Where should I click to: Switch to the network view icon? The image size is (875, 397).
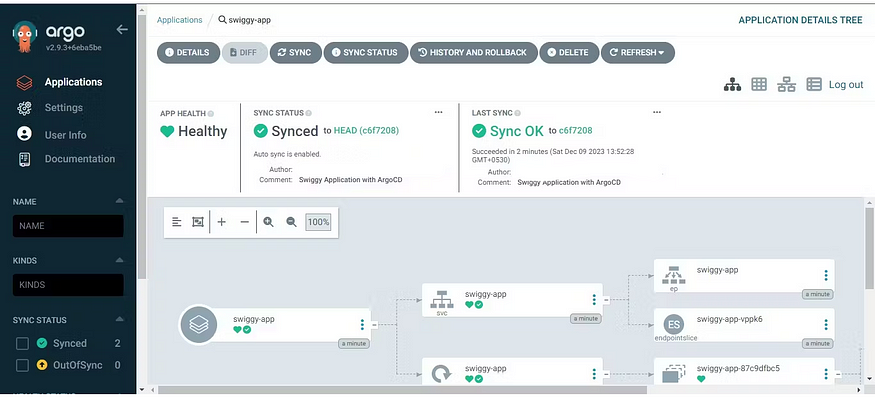coord(786,84)
